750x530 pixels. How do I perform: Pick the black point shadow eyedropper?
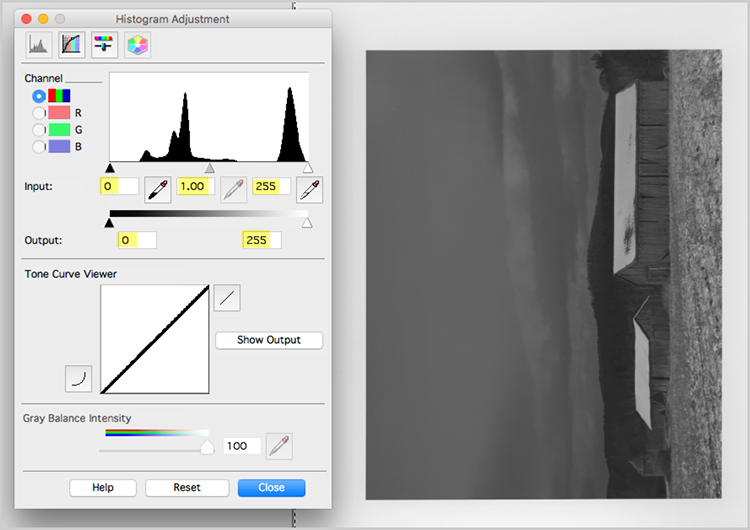pyautogui.click(x=157, y=187)
